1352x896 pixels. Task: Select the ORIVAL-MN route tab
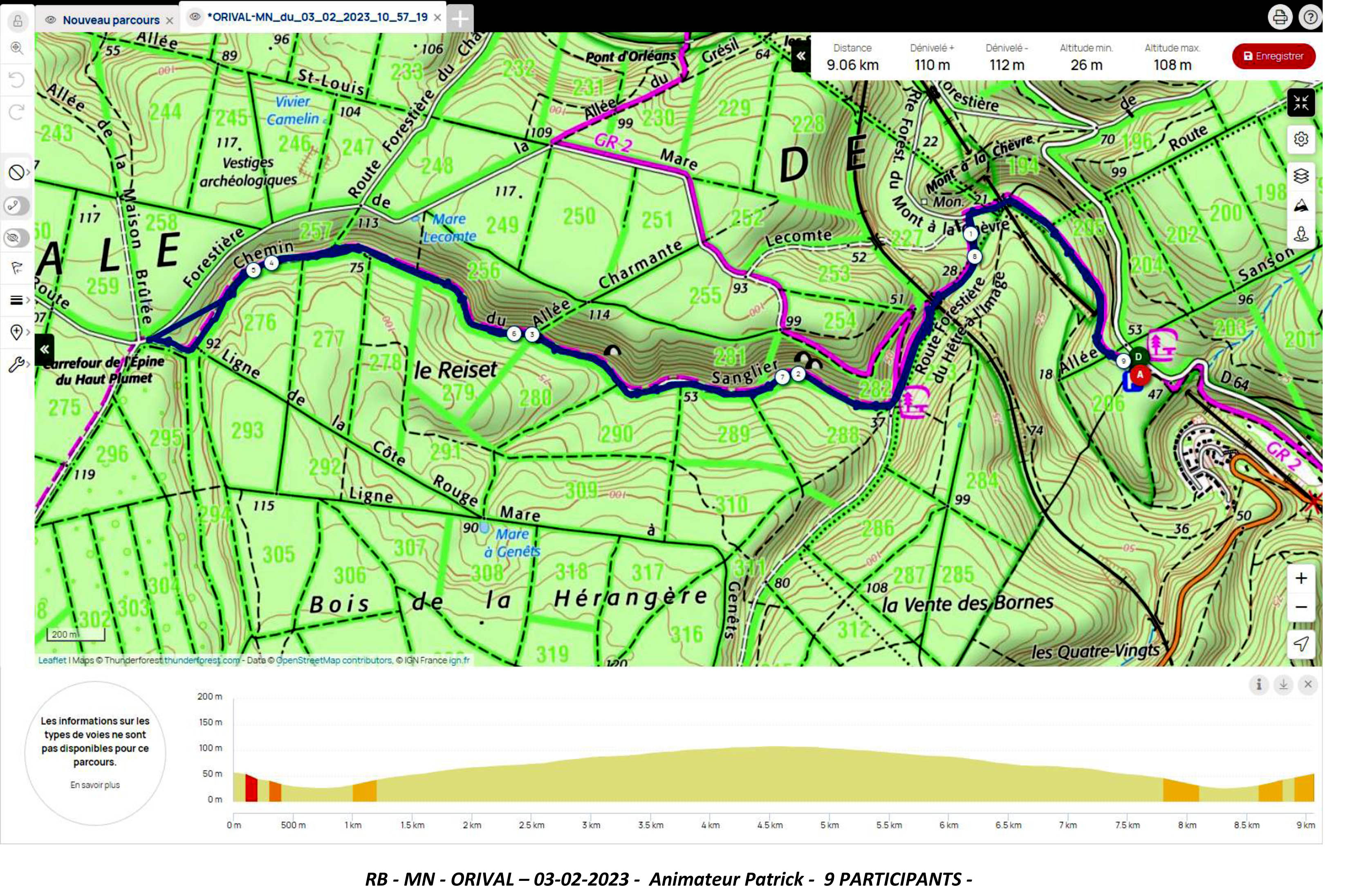[x=316, y=17]
